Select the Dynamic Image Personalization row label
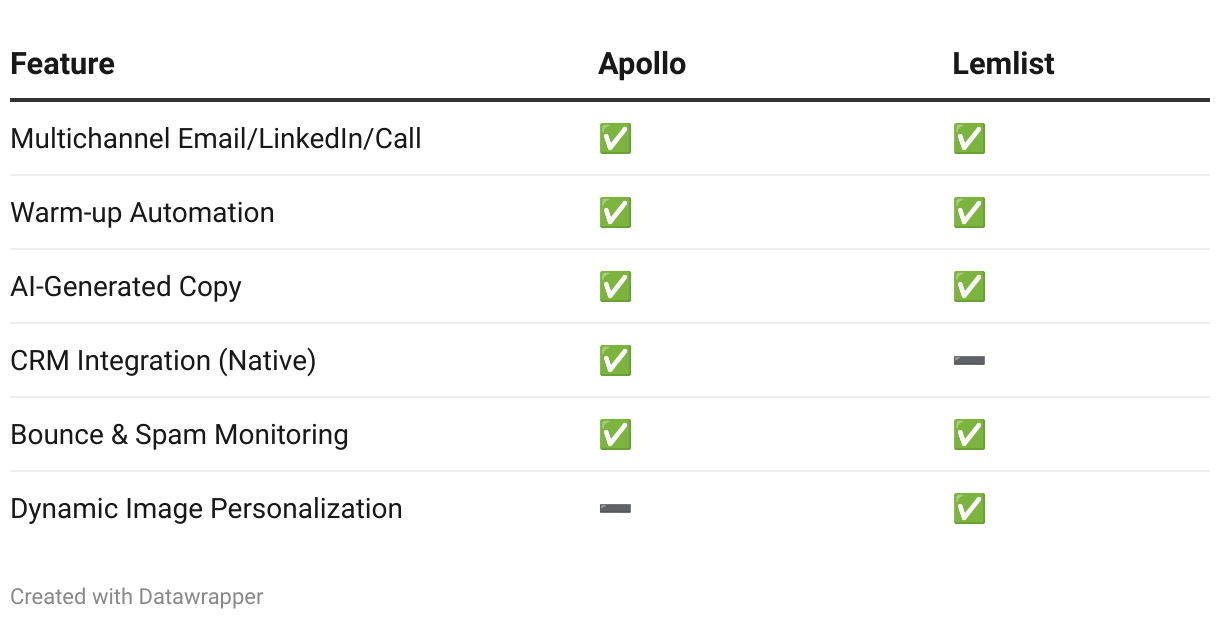The image size is (1220, 620). [206, 508]
